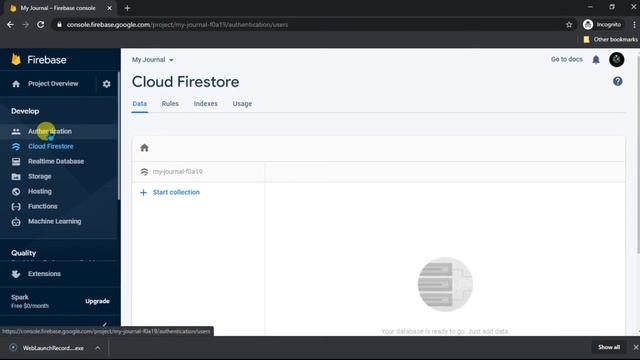Switch to the Rules tab

170,104
